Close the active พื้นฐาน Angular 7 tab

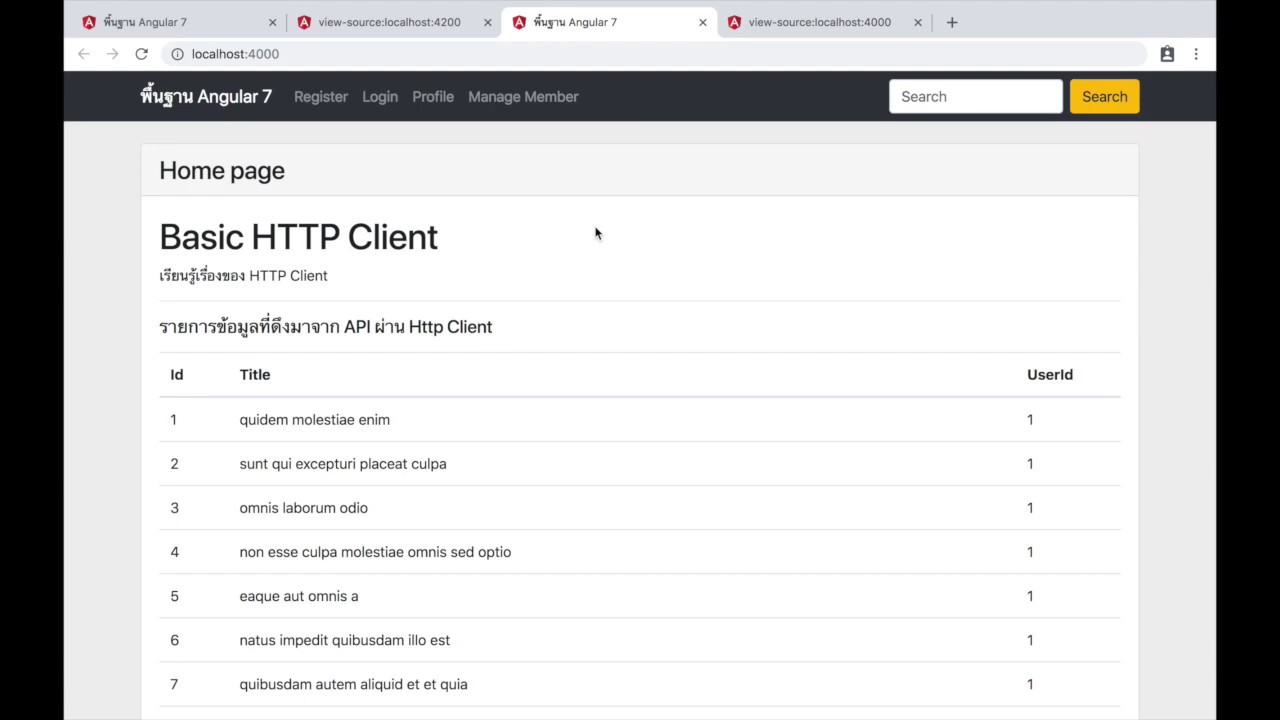coord(703,22)
